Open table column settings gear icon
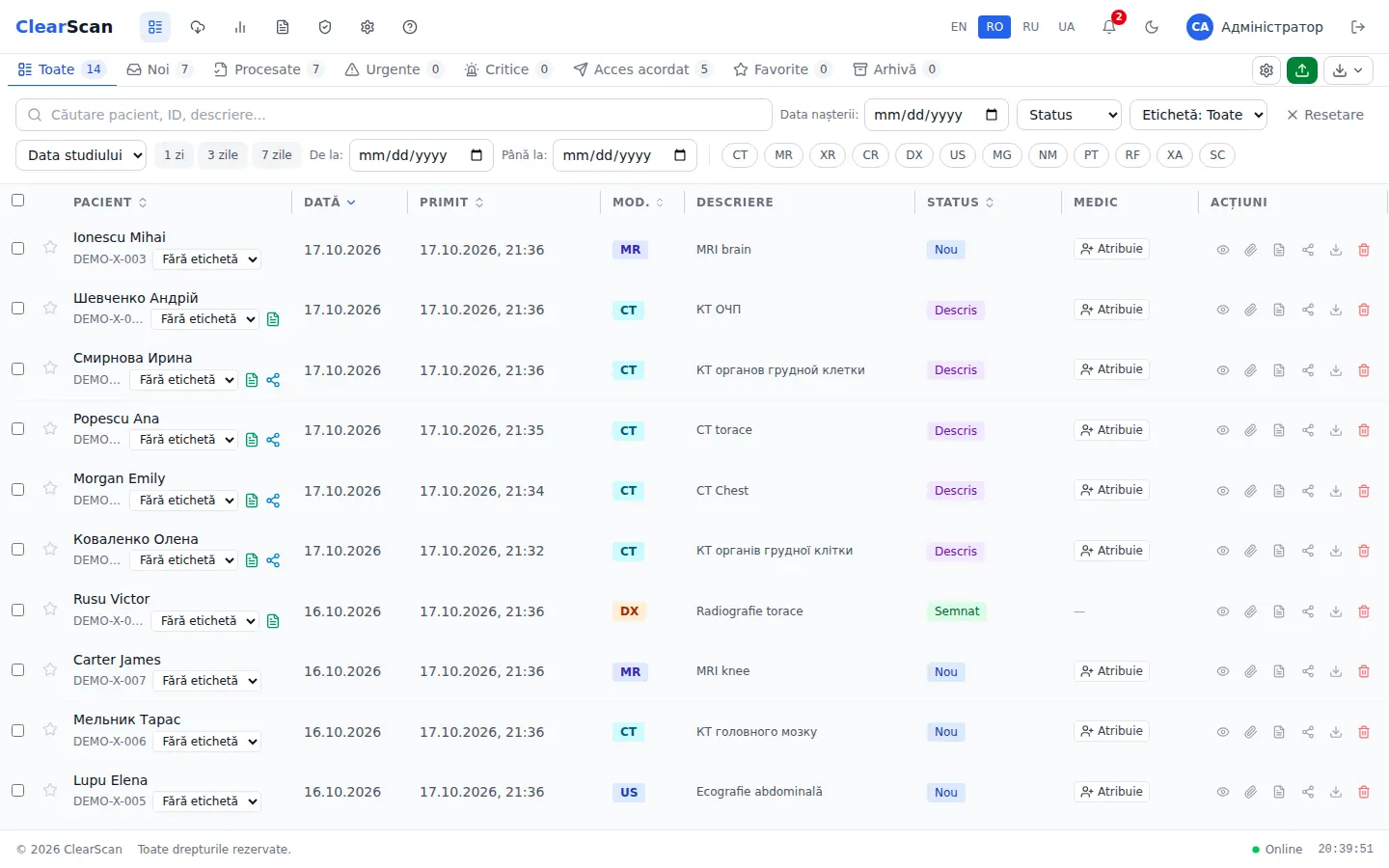Image resolution: width=1389 pixels, height=868 pixels. 1266,69
